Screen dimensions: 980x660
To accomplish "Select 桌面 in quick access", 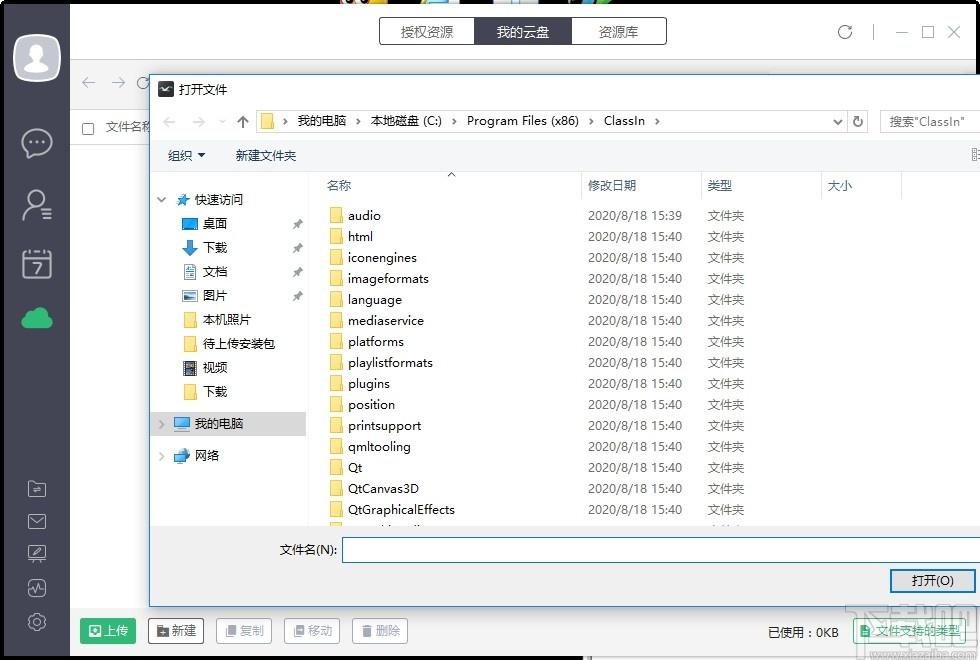I will (x=214, y=224).
